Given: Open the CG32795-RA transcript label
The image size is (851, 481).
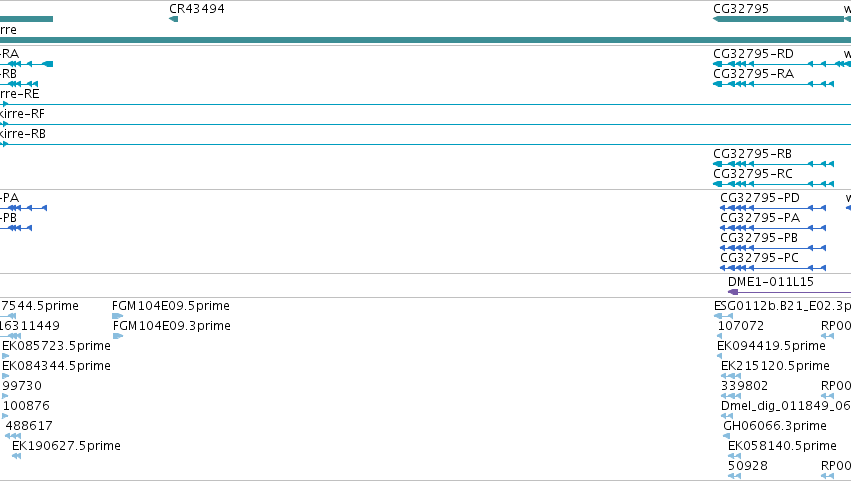Looking at the screenshot, I should tap(753, 74).
